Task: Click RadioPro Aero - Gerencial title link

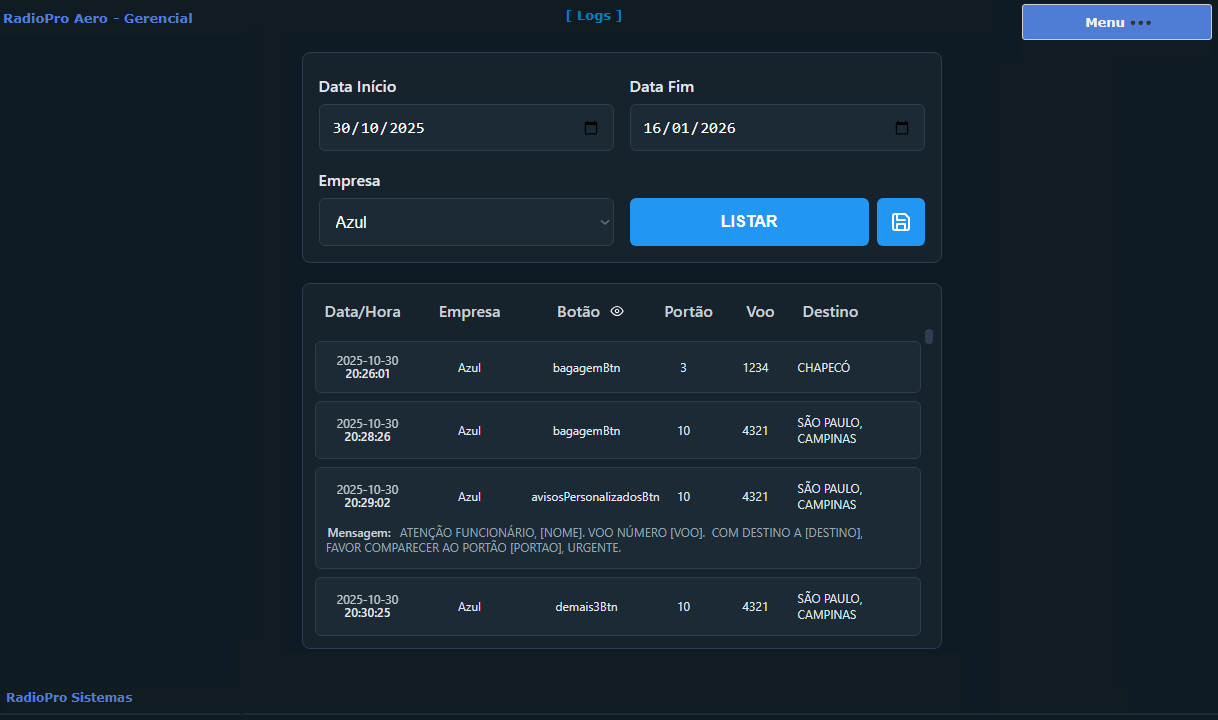Action: coord(98,18)
